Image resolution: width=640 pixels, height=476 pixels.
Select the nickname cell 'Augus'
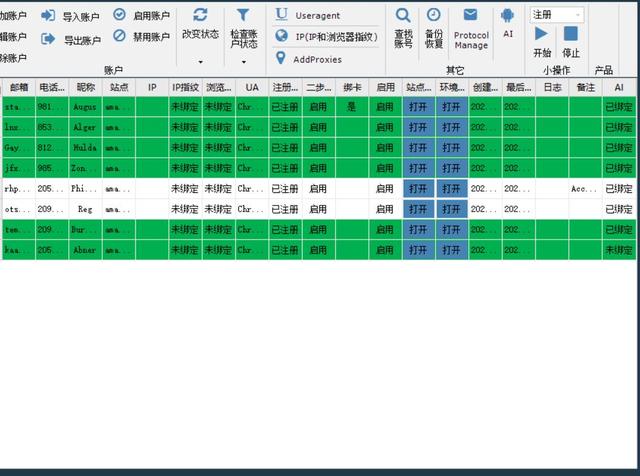click(85, 107)
